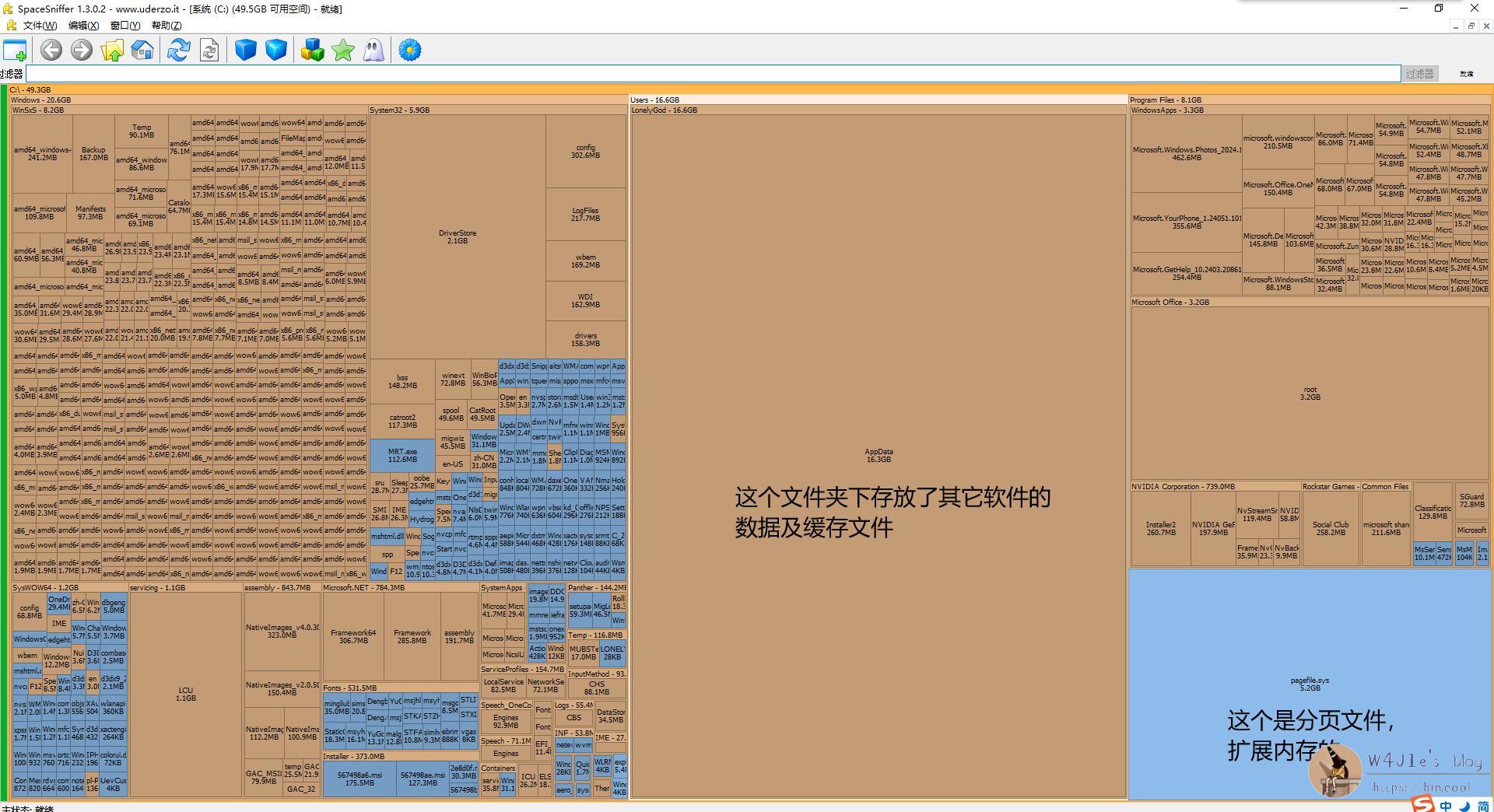Image resolution: width=1494 pixels, height=812 pixels.
Task: Go back with the left arrow icon
Action: click(x=51, y=51)
